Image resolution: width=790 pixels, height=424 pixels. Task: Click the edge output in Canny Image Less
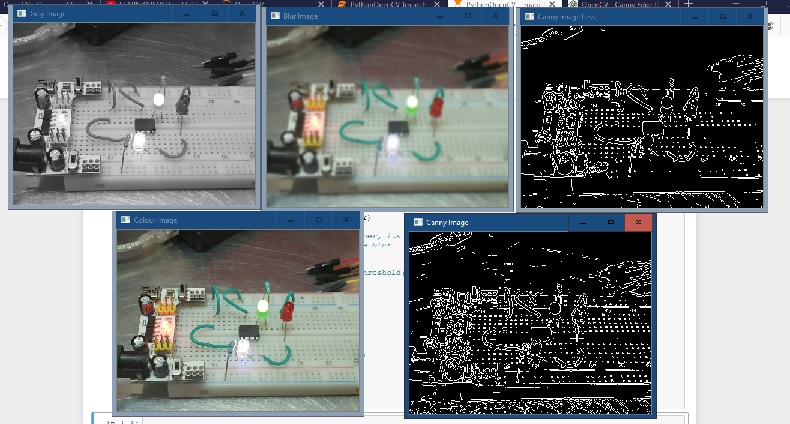[x=642, y=117]
